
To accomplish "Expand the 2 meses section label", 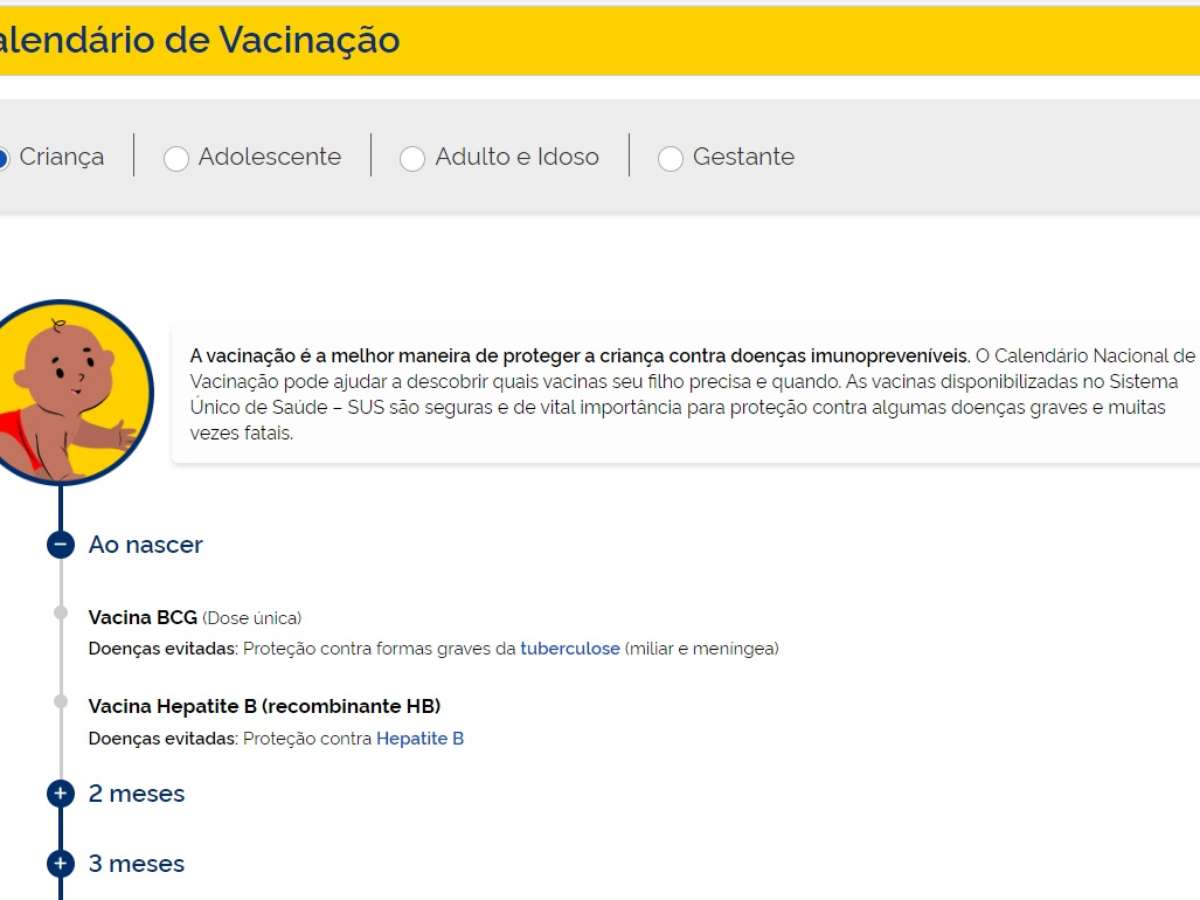I will (x=136, y=794).
